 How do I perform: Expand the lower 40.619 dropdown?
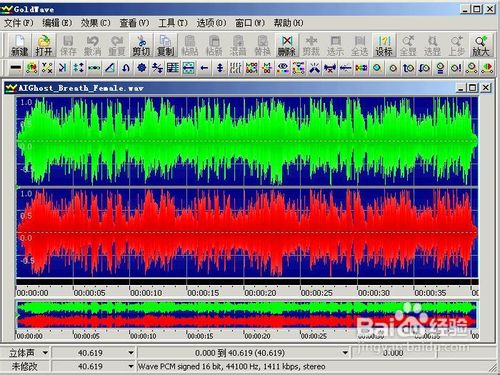click(x=131, y=366)
